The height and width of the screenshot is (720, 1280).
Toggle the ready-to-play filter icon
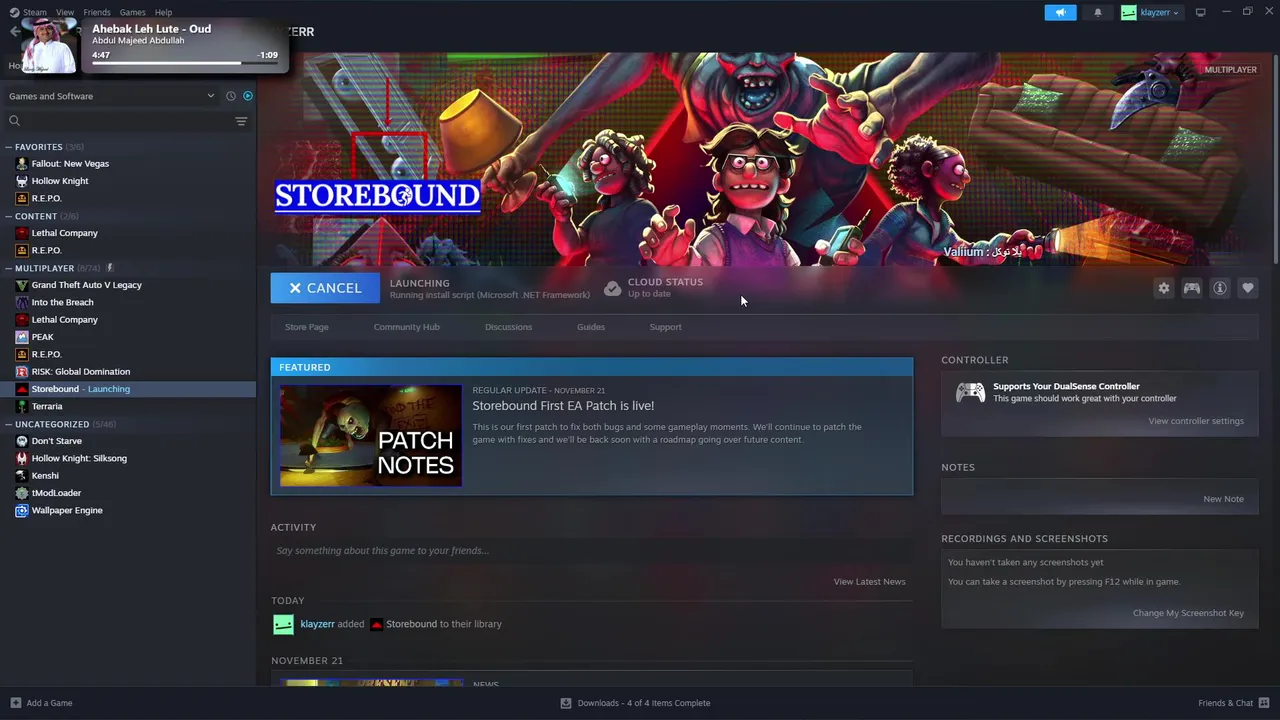pyautogui.click(x=248, y=96)
